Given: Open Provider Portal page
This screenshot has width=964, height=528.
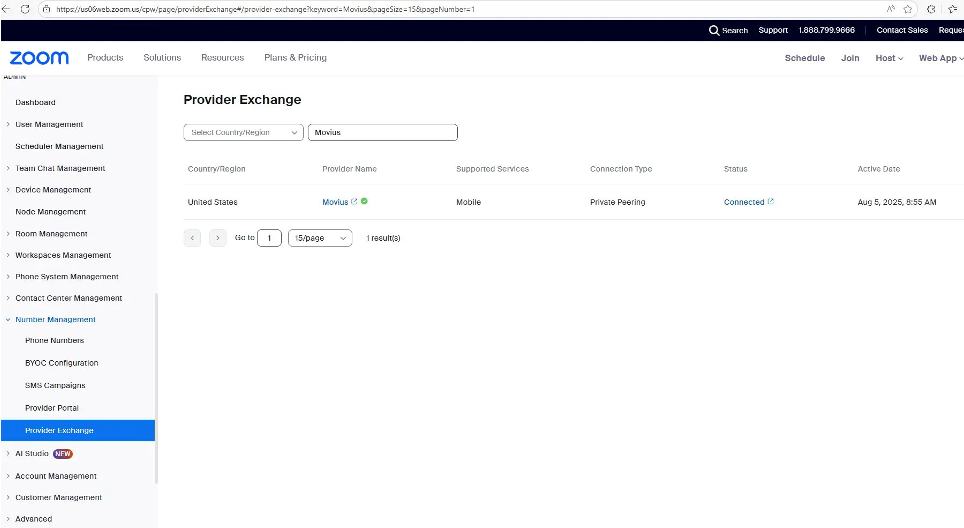Looking at the screenshot, I should point(52,408).
